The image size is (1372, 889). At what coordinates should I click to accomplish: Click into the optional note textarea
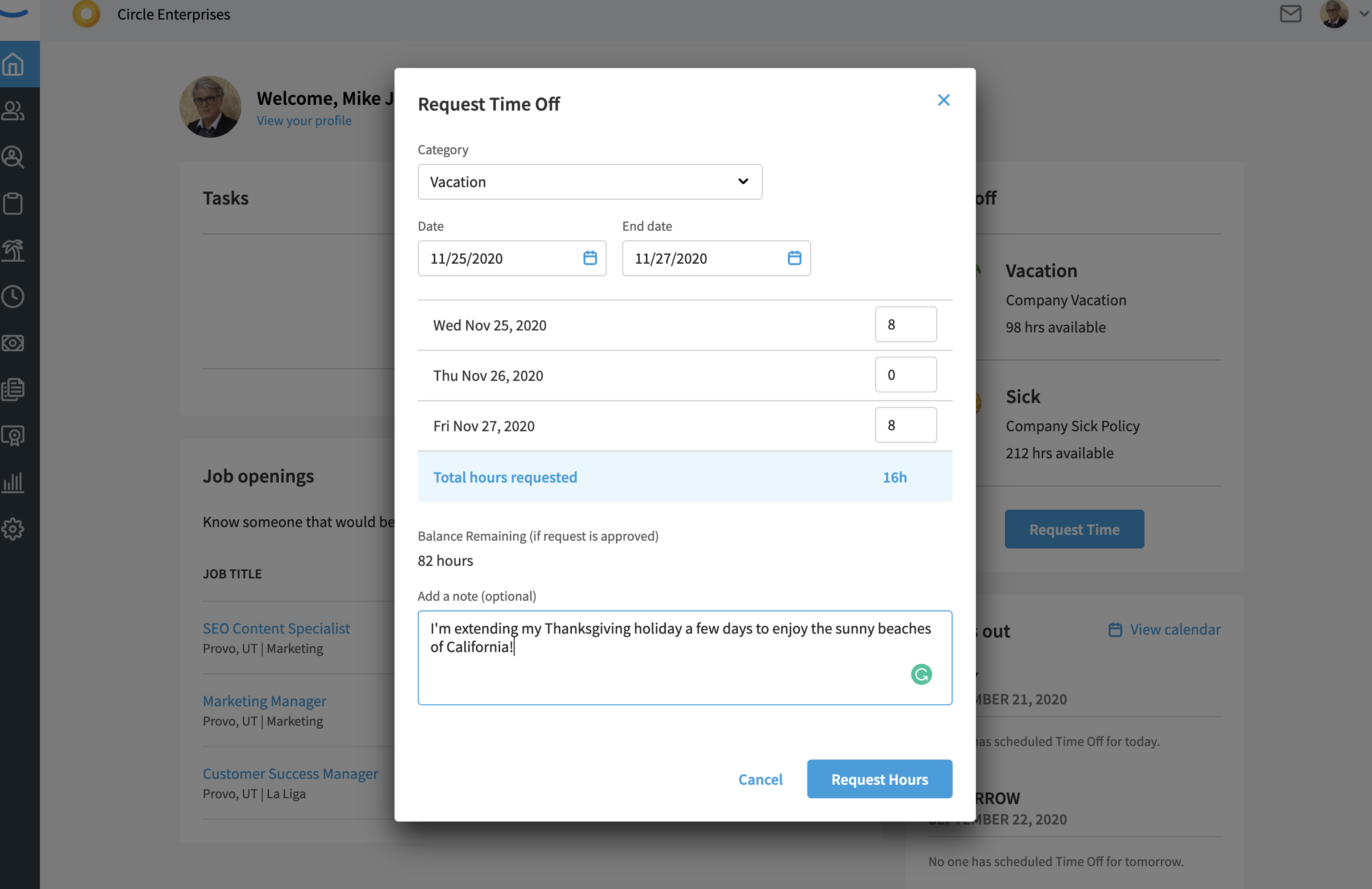[x=685, y=658]
